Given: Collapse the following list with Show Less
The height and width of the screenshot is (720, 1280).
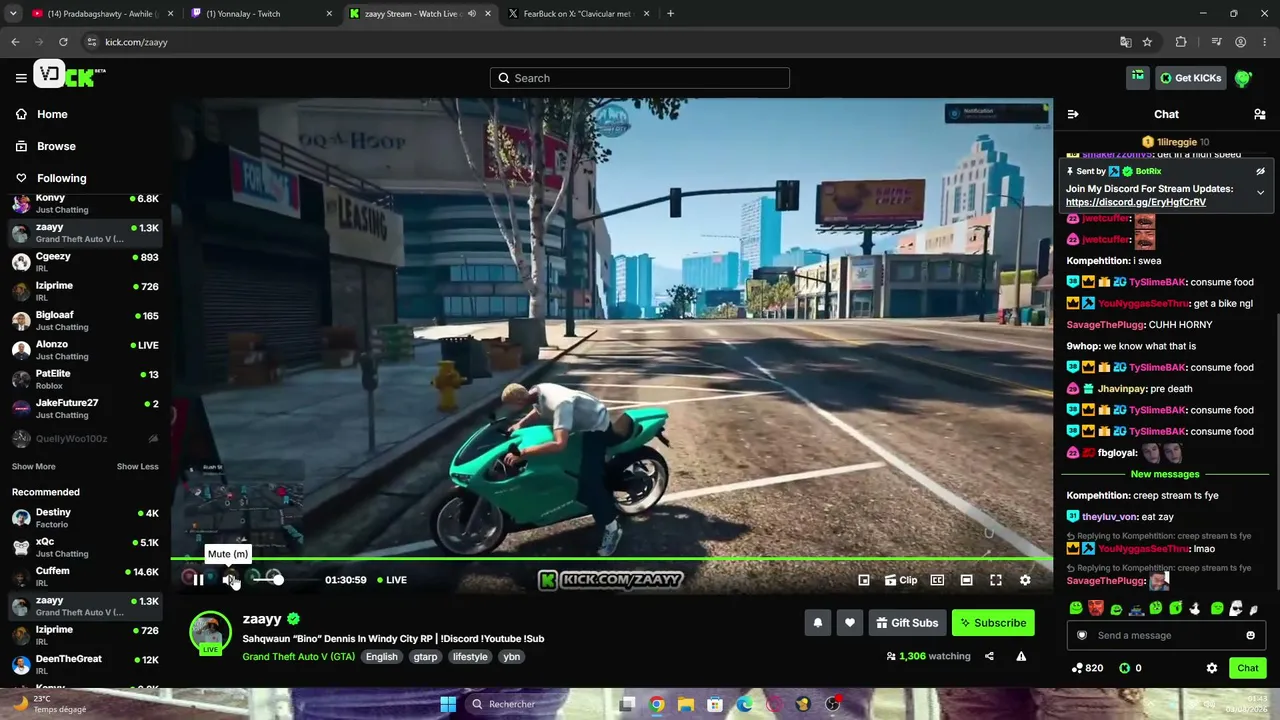Looking at the screenshot, I should [x=137, y=467].
